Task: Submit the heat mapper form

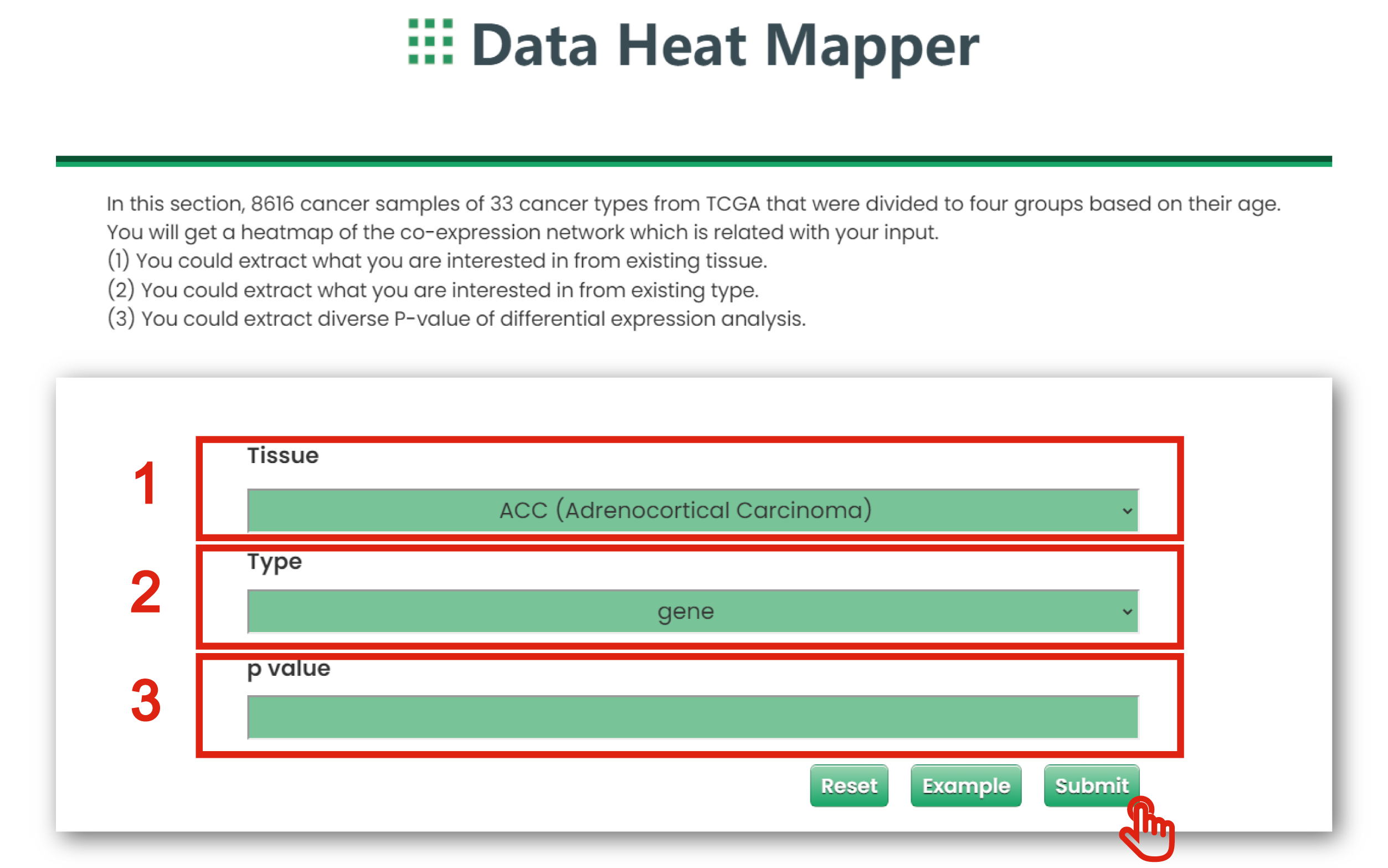Action: (x=1091, y=785)
